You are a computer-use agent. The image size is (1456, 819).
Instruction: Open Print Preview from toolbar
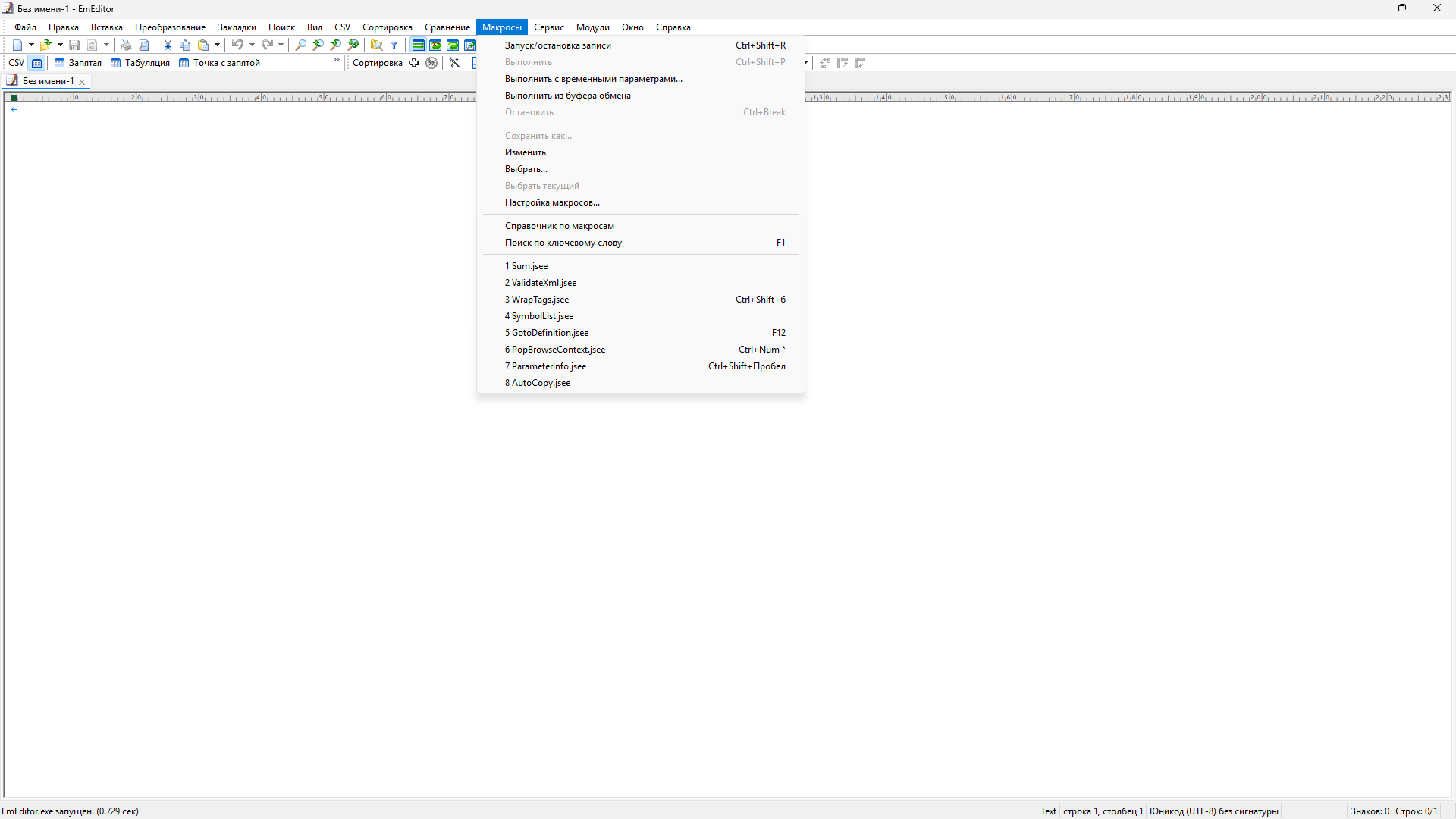pyautogui.click(x=144, y=45)
